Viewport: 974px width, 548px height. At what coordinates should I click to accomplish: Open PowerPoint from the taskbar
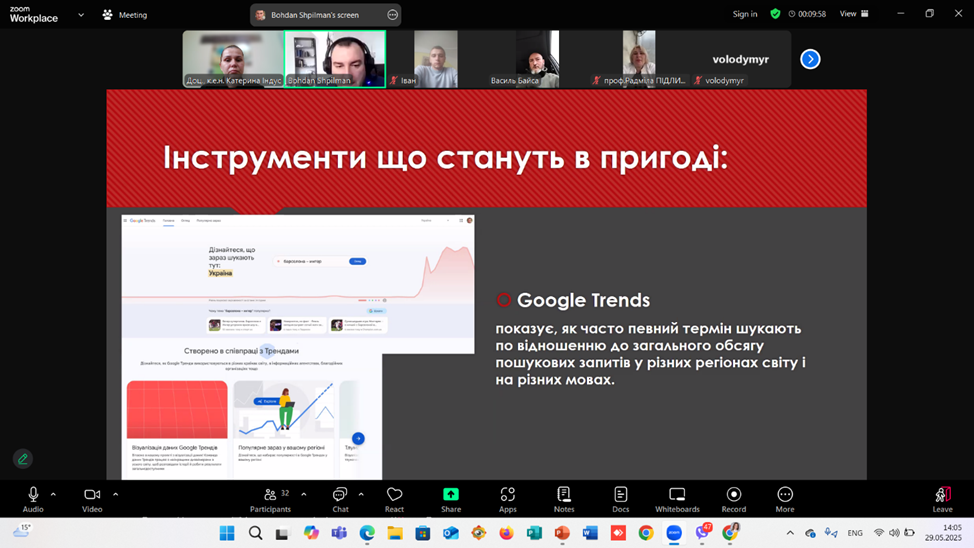pyautogui.click(x=562, y=533)
